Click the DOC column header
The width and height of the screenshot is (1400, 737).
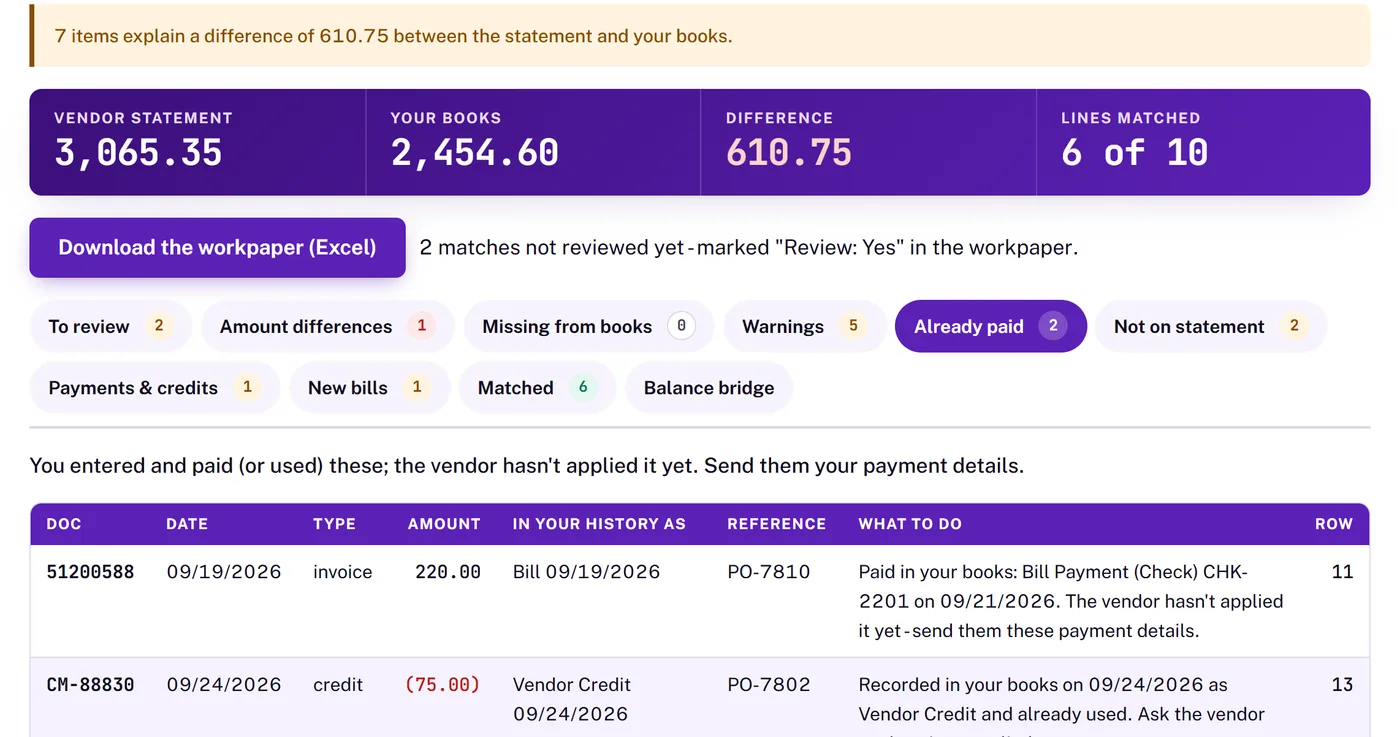click(64, 524)
